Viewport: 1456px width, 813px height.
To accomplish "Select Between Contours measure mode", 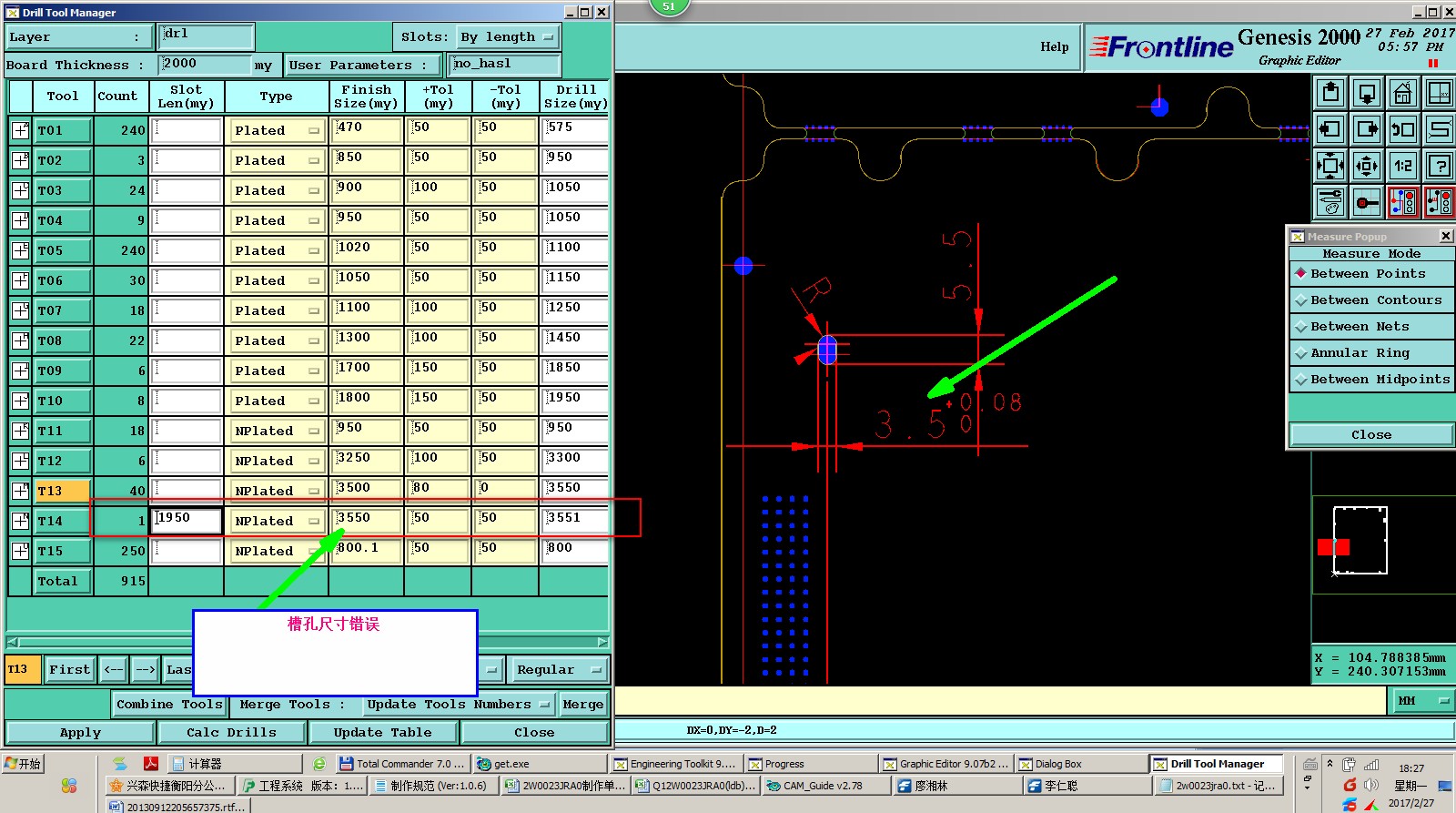I will tap(1371, 300).
